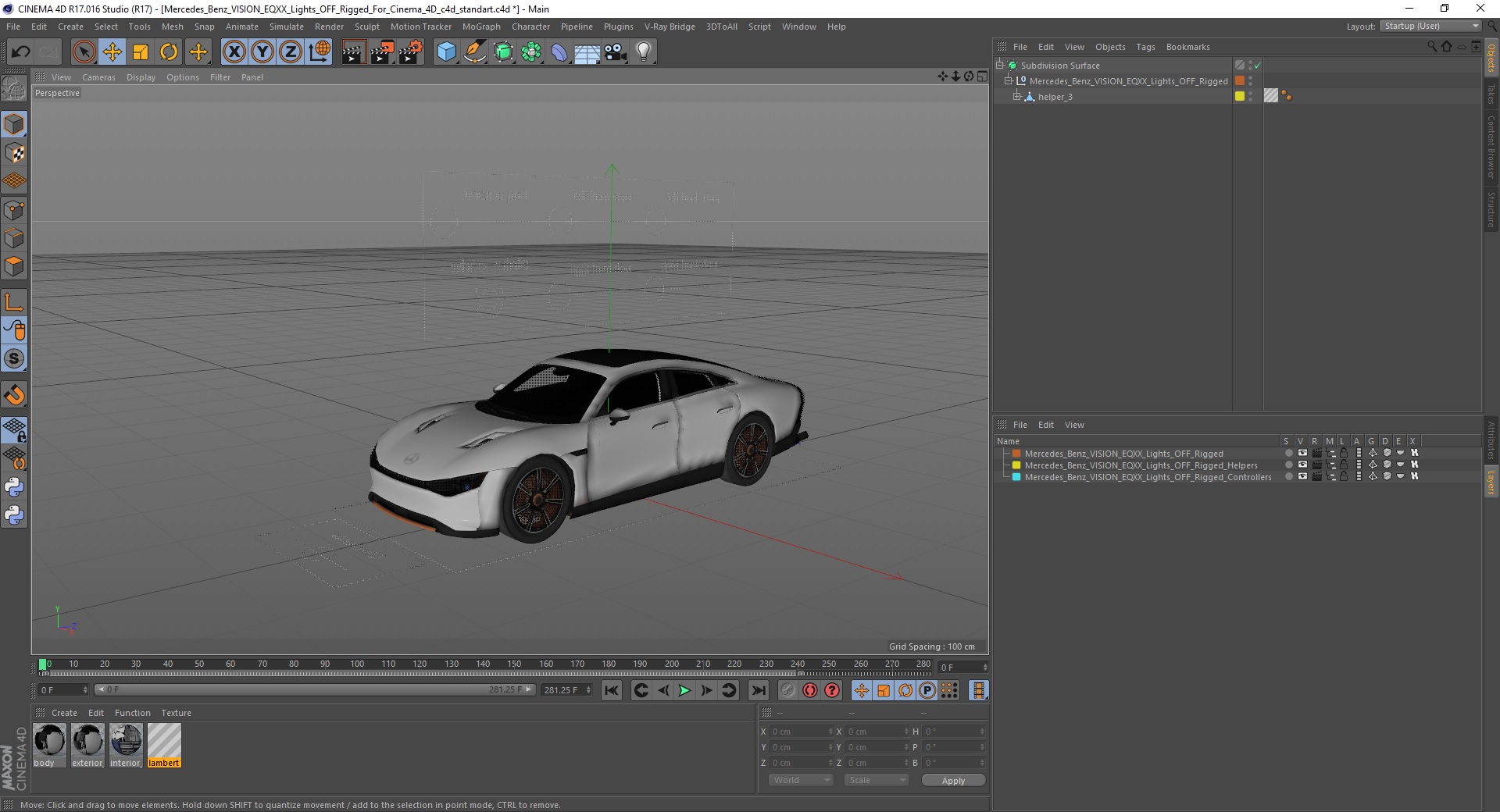Open Edit Render Settings icon

click(411, 52)
